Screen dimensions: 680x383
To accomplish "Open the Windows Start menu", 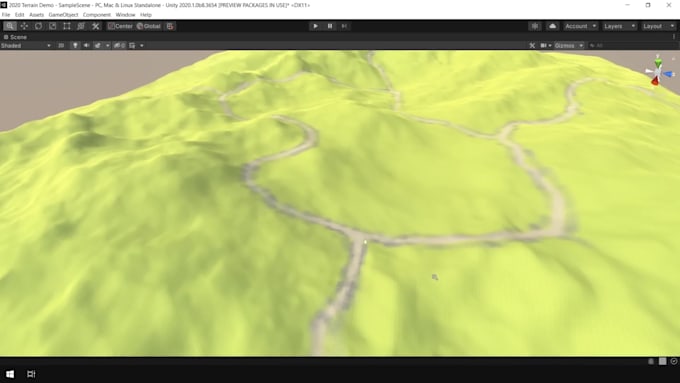I will (x=10, y=374).
